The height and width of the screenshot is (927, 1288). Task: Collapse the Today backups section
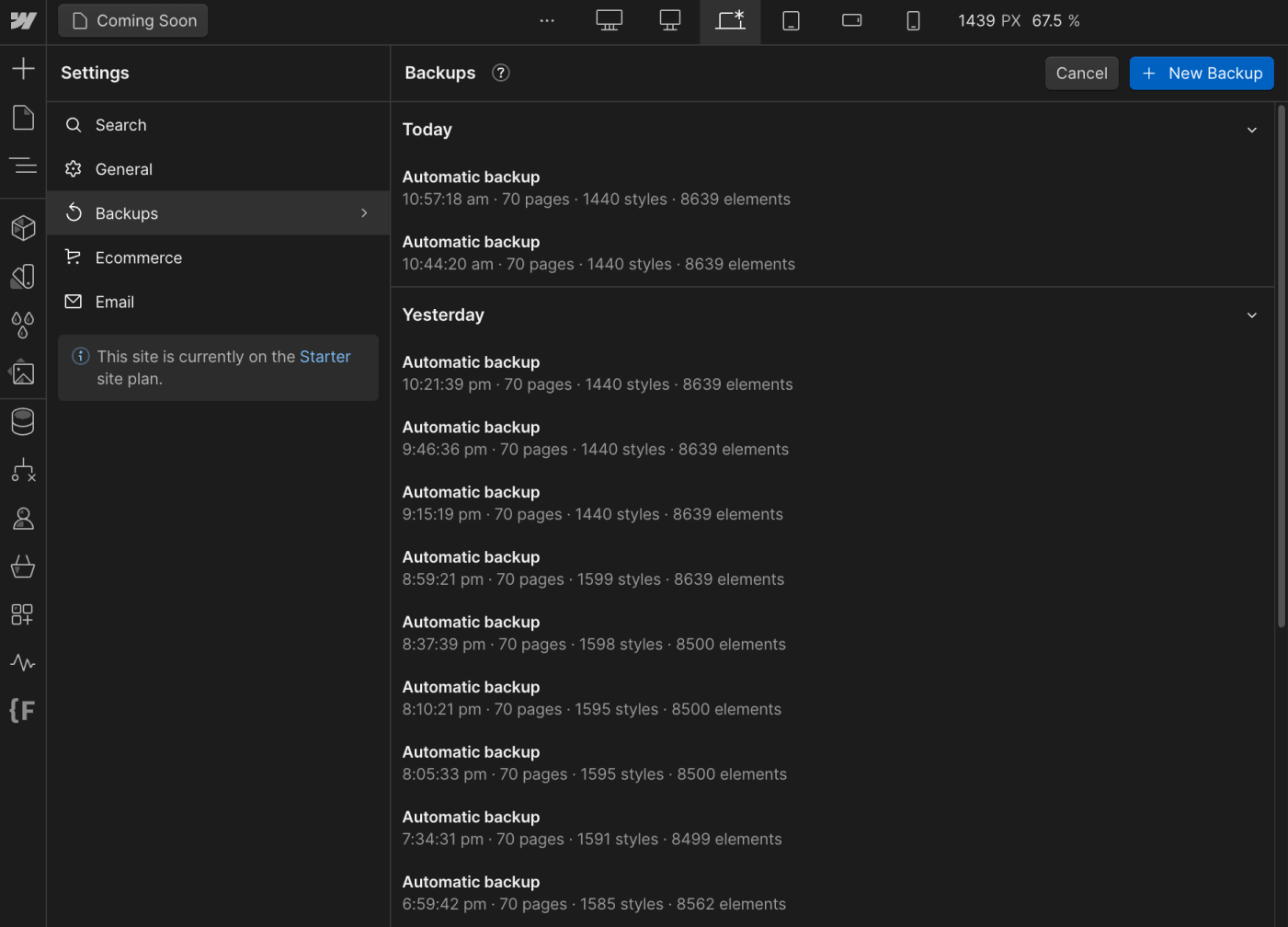(x=1251, y=130)
